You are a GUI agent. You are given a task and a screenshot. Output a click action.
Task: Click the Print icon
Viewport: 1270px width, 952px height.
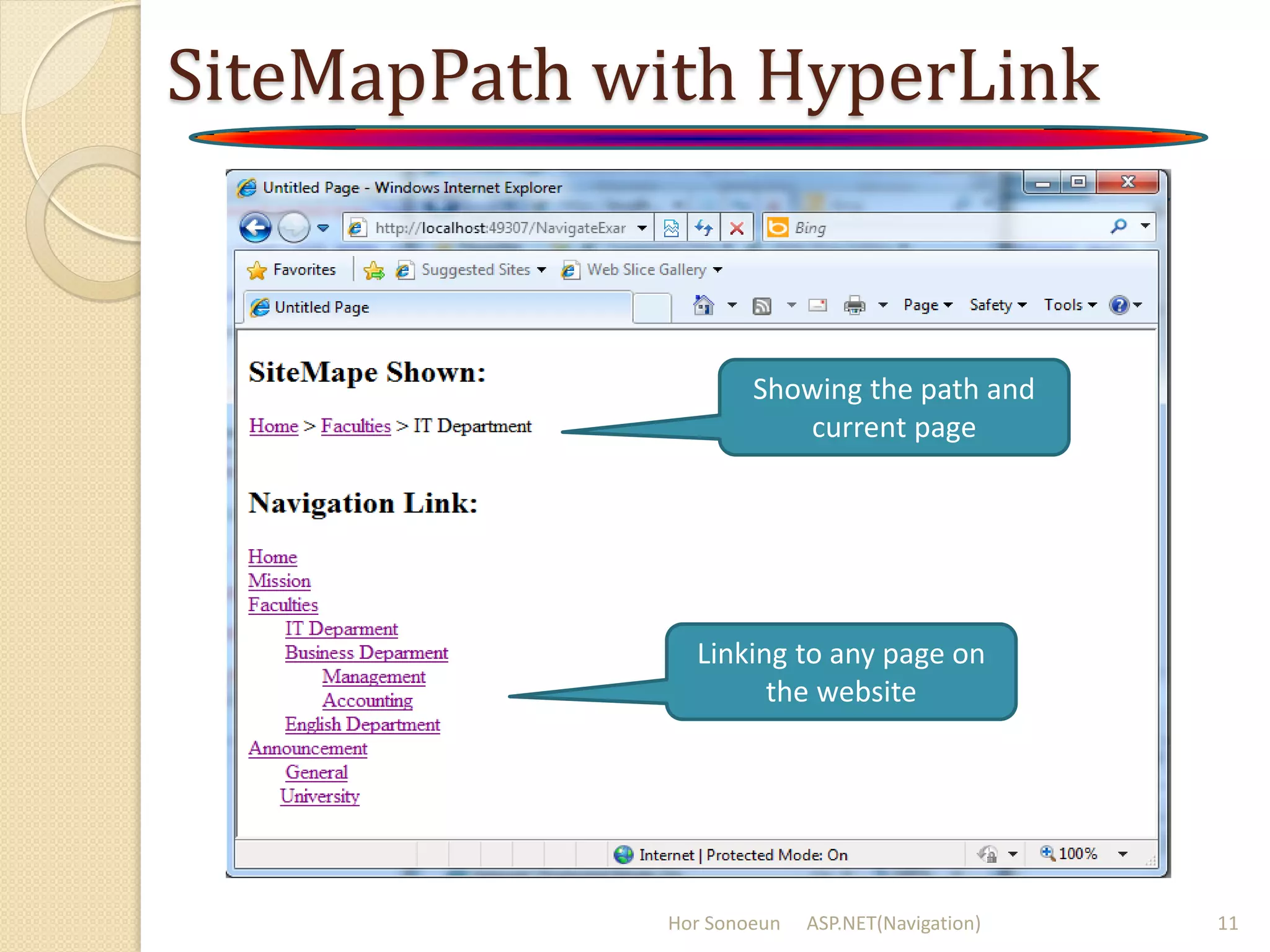(x=855, y=305)
